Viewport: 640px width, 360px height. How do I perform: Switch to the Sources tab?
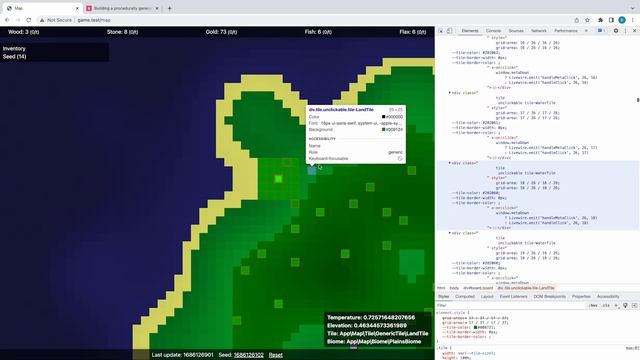tap(516, 31)
